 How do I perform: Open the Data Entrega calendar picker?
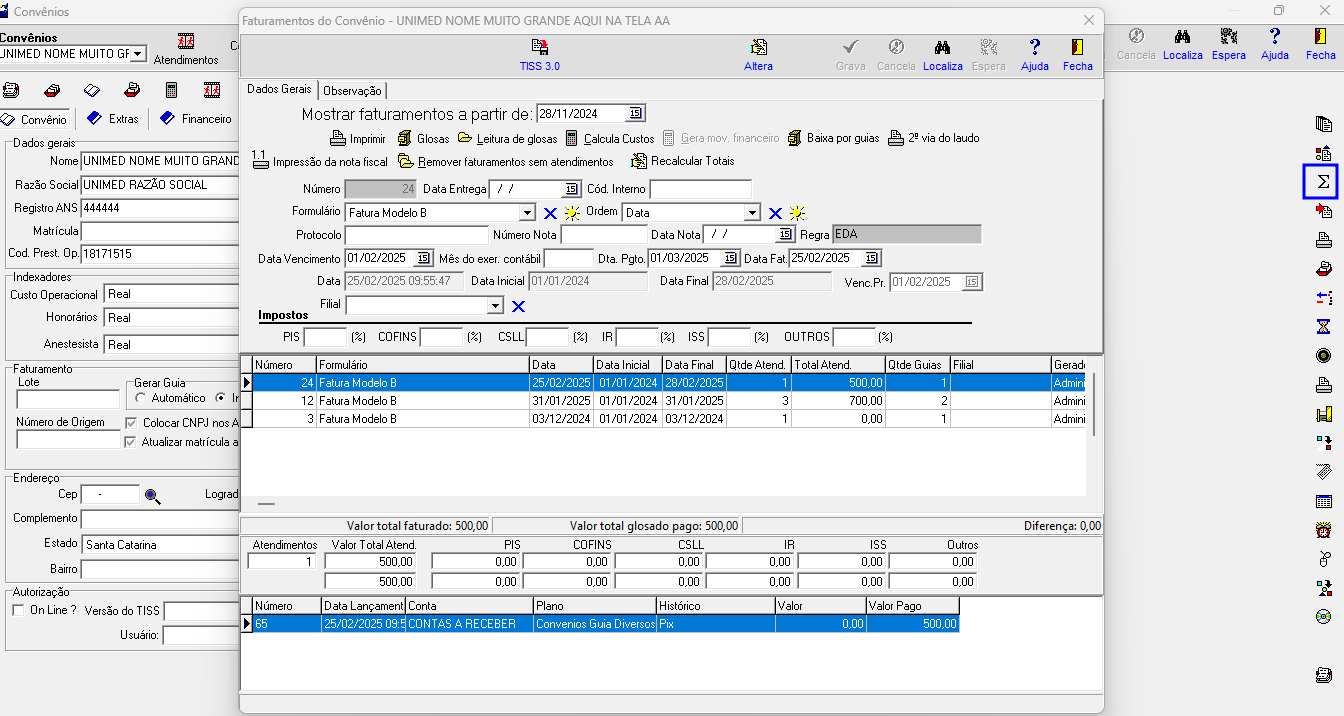click(x=571, y=189)
